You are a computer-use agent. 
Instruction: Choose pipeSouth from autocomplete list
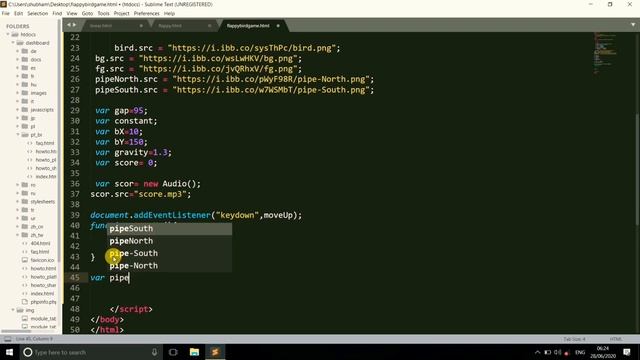click(x=169, y=229)
